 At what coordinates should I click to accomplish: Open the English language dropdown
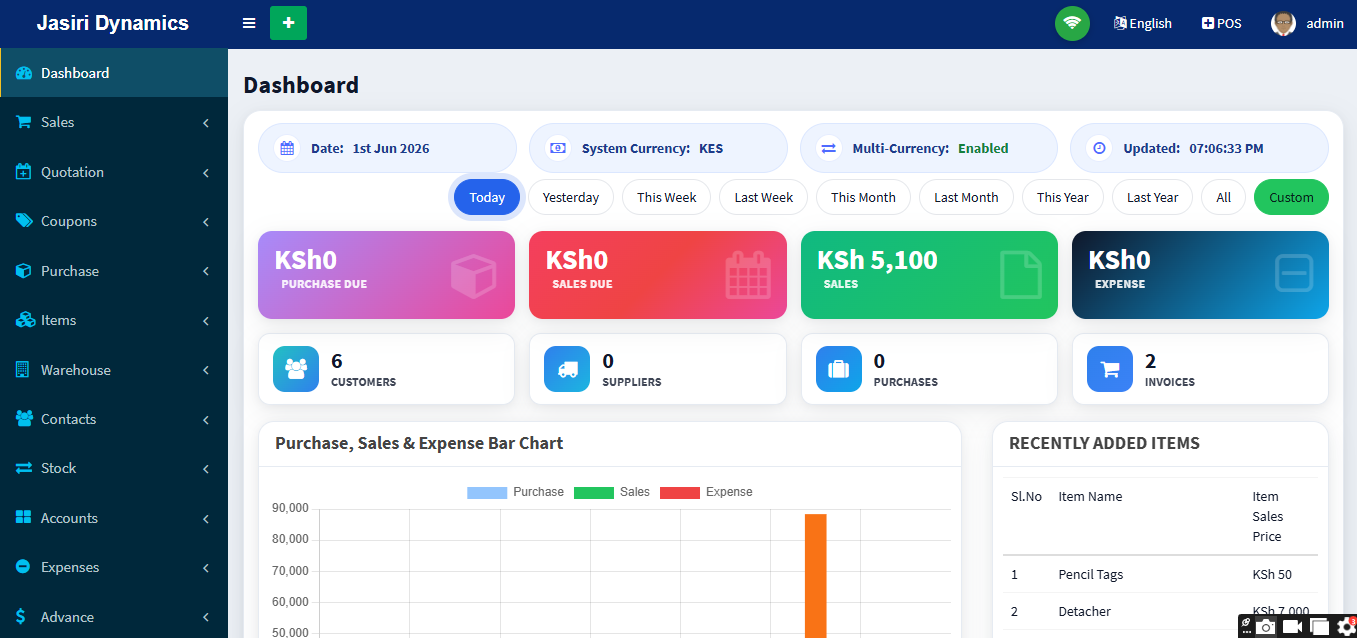pos(1142,23)
